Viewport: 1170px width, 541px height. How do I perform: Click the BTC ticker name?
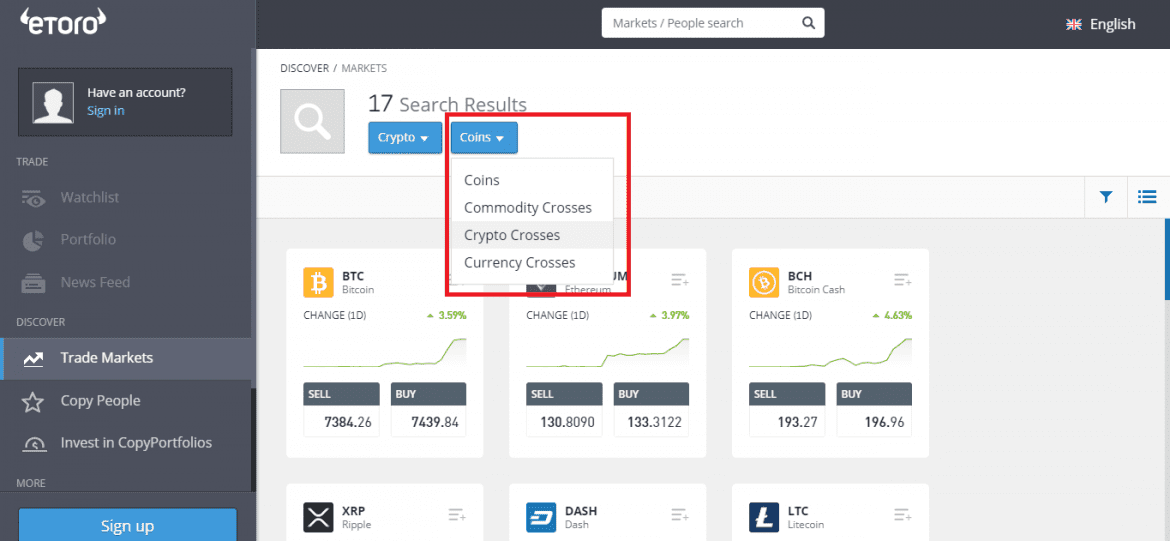pyautogui.click(x=353, y=276)
